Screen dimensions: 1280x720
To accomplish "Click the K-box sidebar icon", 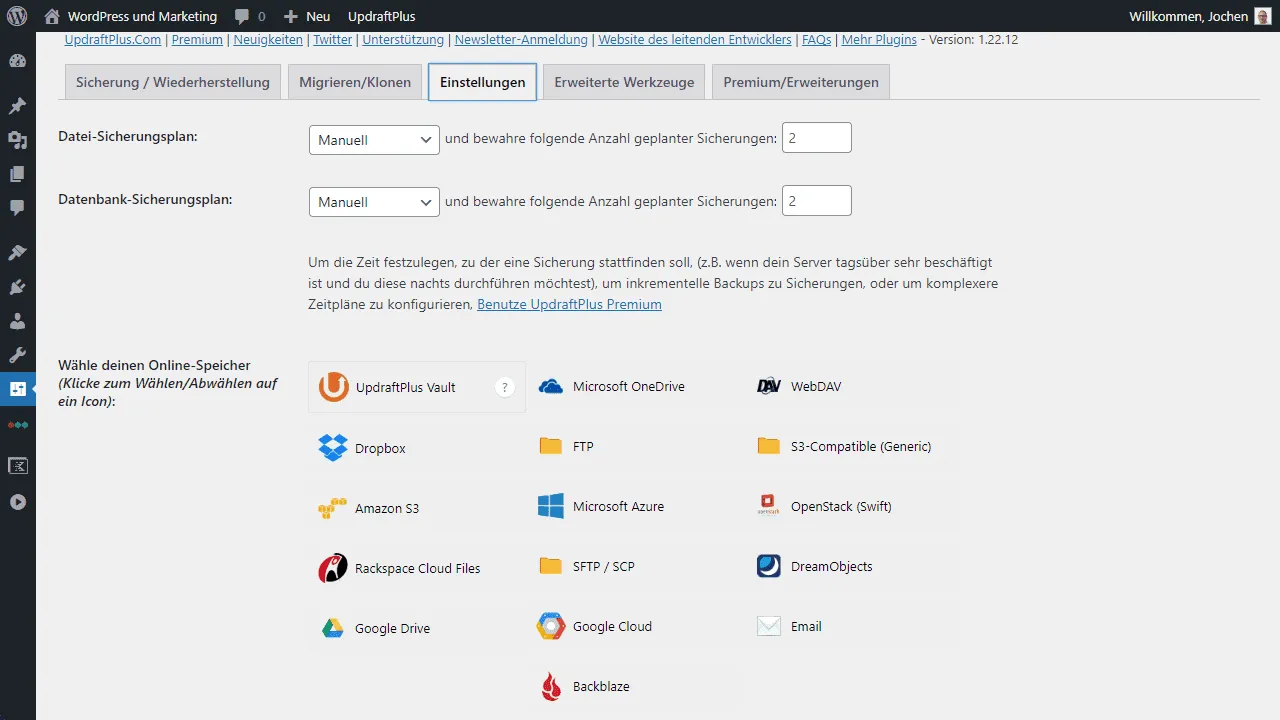I will (17, 465).
